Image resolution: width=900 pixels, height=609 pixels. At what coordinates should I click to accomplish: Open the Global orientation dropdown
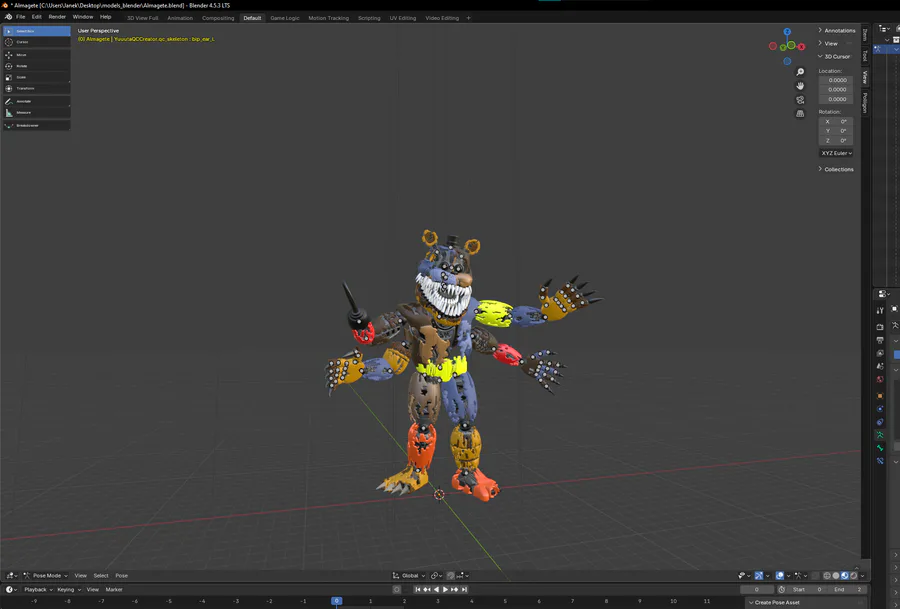coord(409,575)
